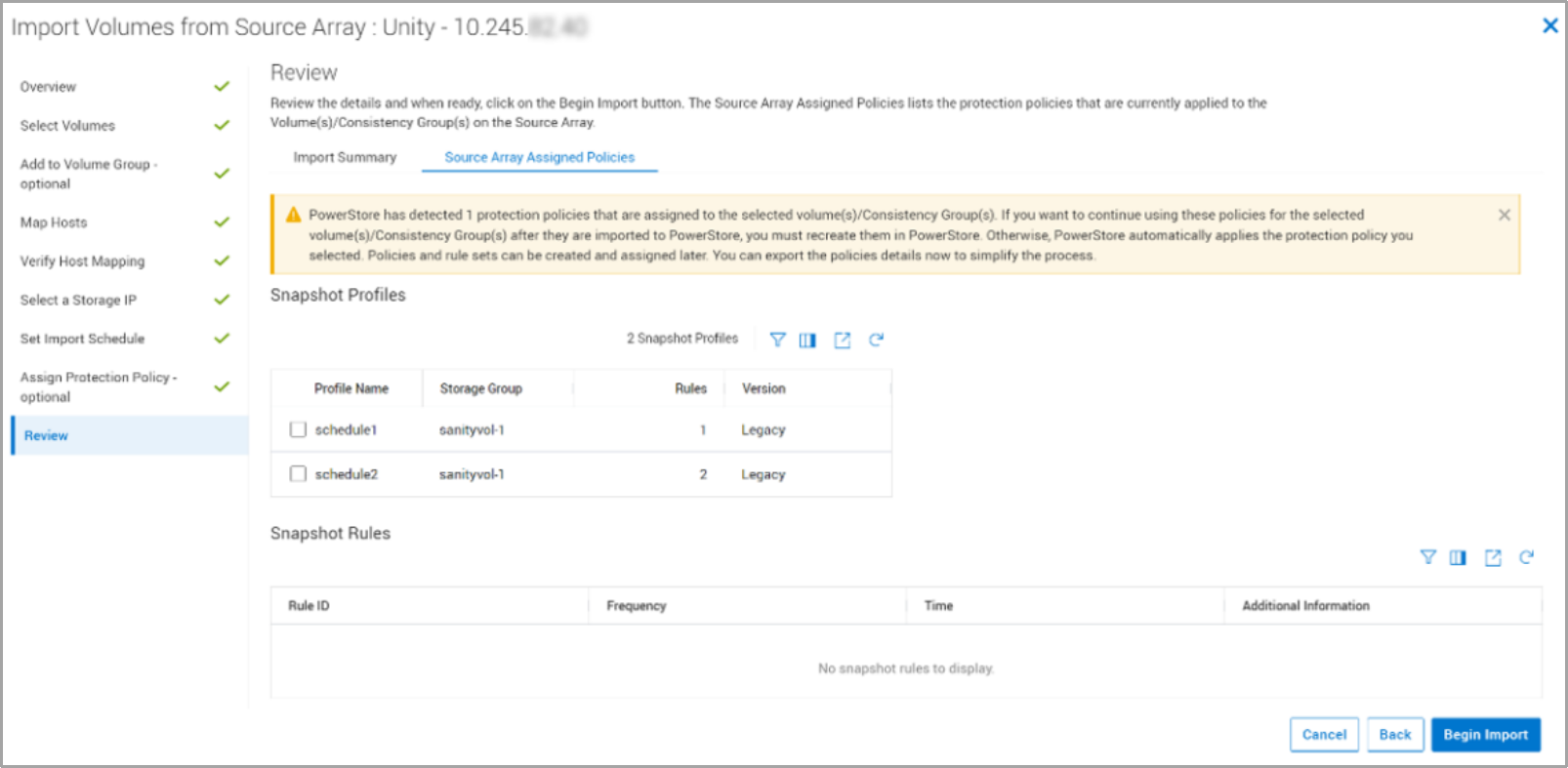Viewport: 1568px width, 768px height.
Task: Sort by Version column header
Action: 763,388
